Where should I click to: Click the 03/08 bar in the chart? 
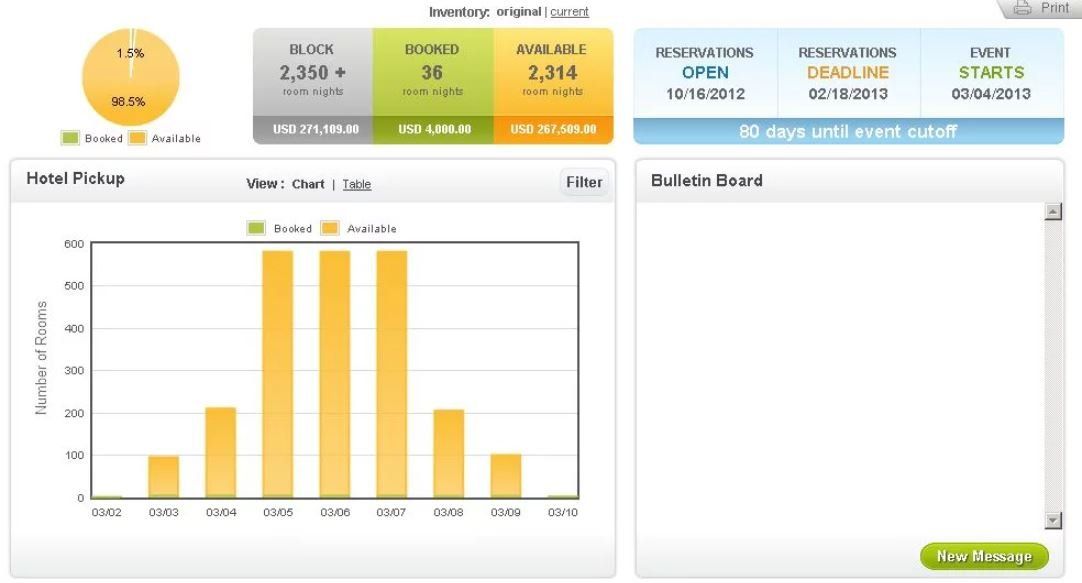(x=449, y=453)
